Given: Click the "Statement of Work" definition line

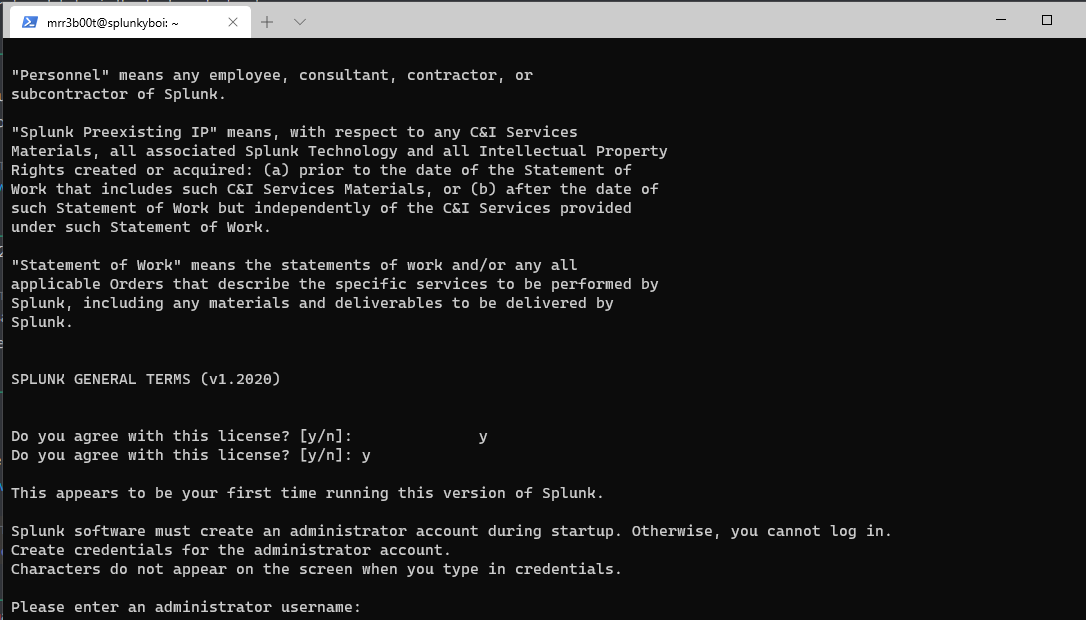Looking at the screenshot, I should click(x=294, y=265).
